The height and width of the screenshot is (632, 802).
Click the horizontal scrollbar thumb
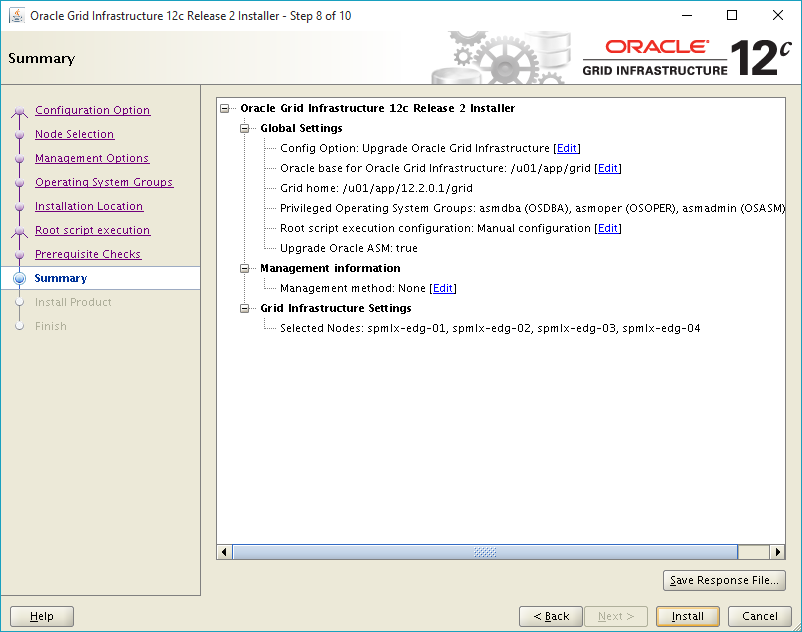tap(485, 552)
